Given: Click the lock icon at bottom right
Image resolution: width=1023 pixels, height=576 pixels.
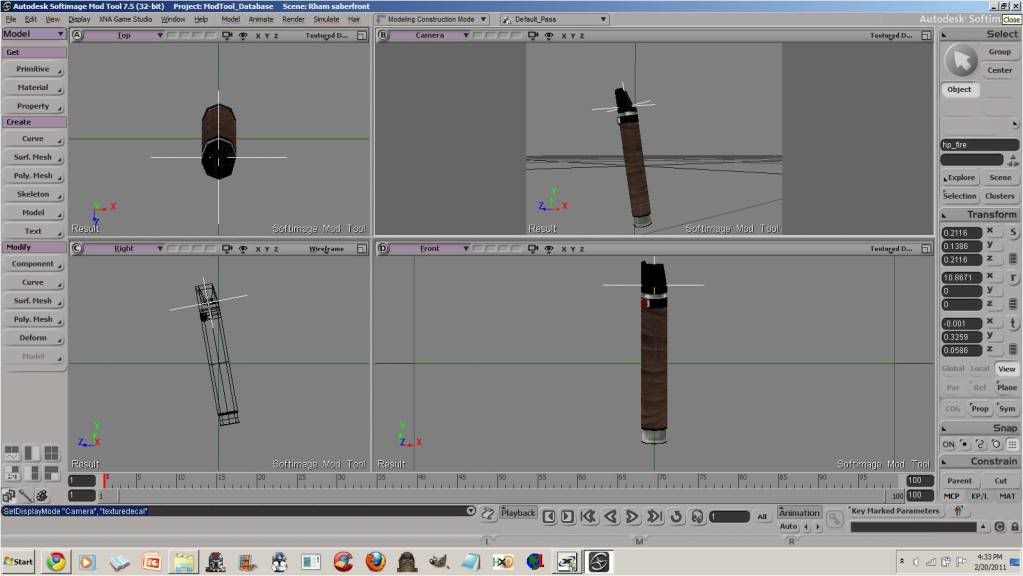Looking at the screenshot, I should pyautogui.click(x=1015, y=526).
